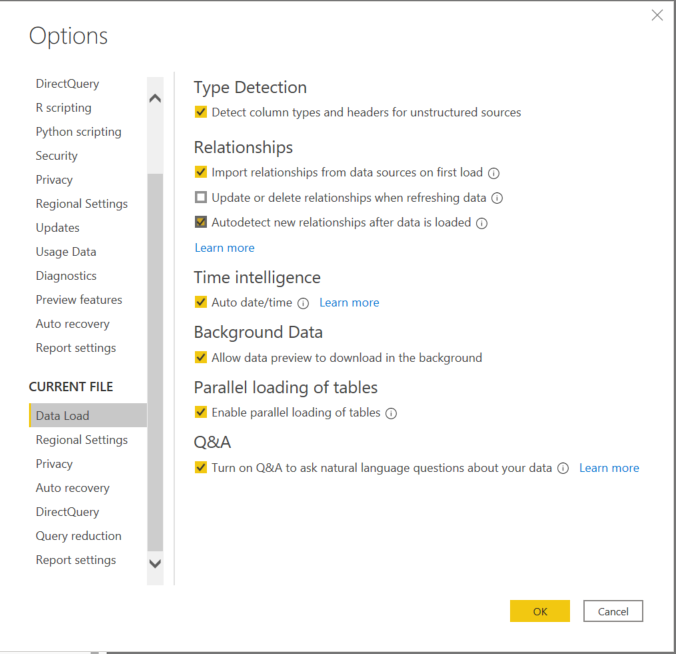Click the sidebar vertical scrollbar thumb
Image resolution: width=676 pixels, height=654 pixels.
[155, 362]
